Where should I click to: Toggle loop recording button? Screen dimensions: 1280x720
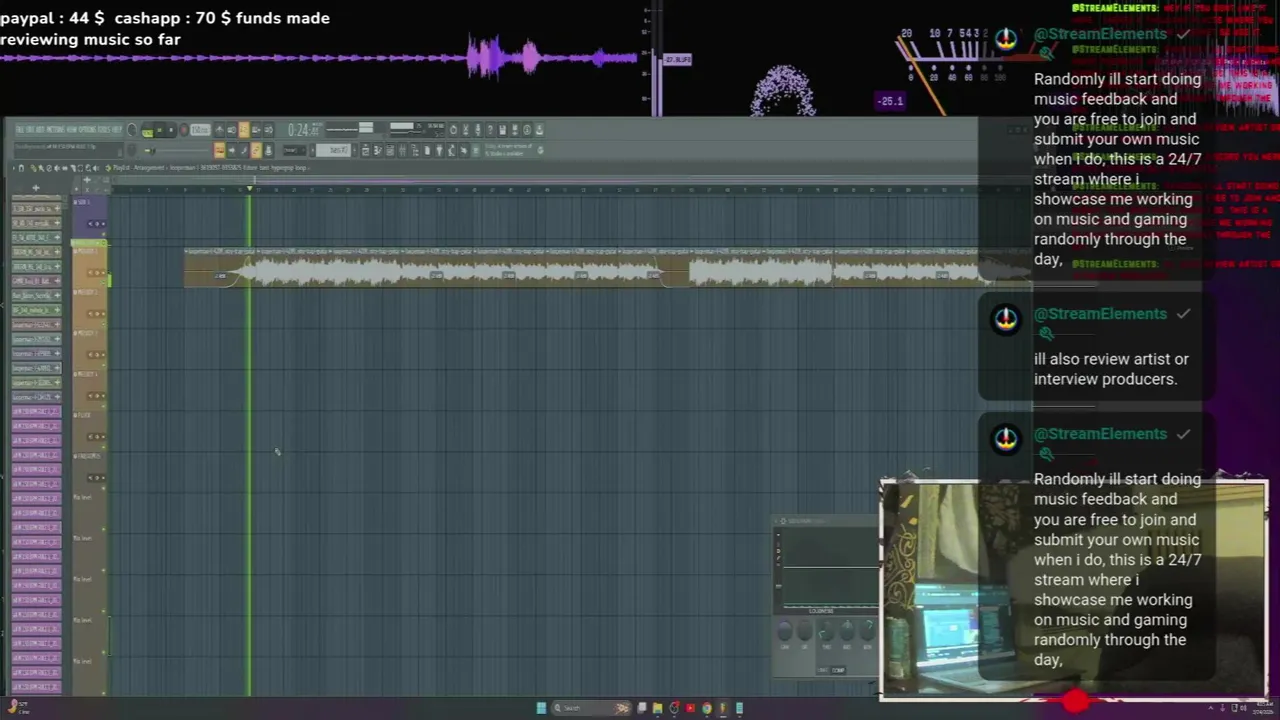click(268, 130)
